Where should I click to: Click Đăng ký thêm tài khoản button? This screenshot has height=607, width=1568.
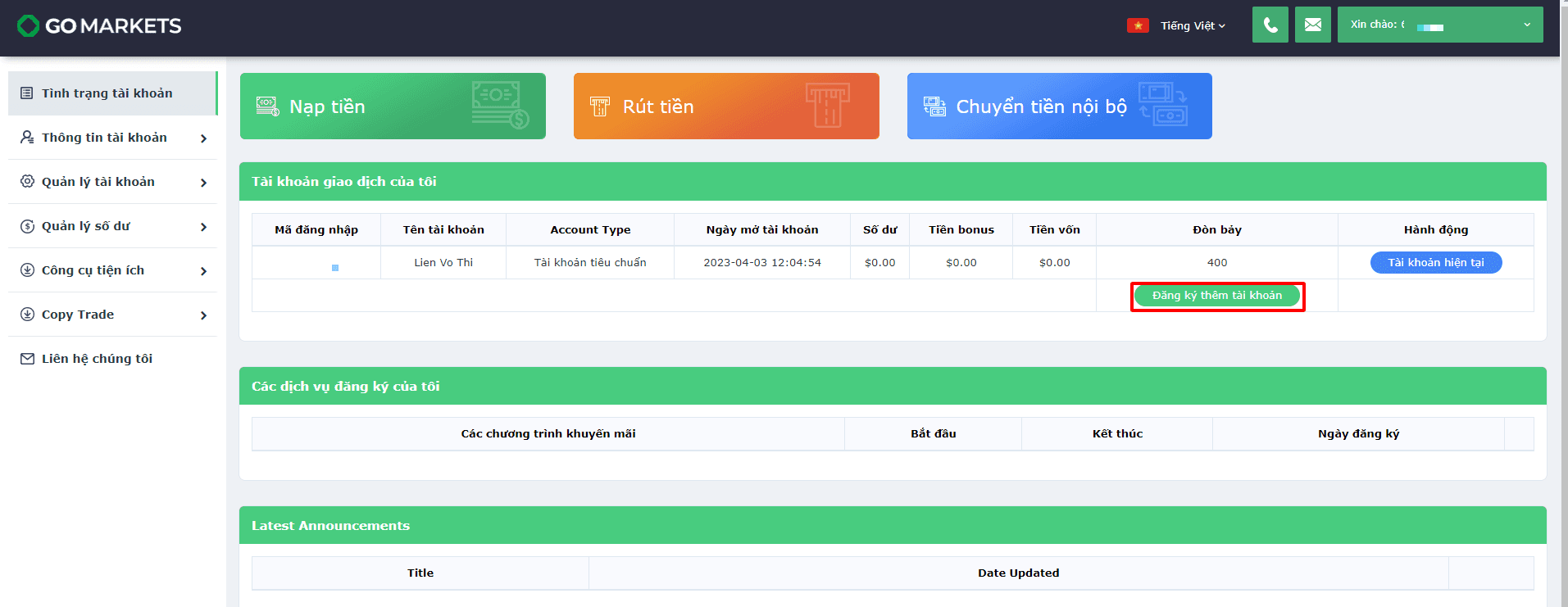pyautogui.click(x=1217, y=296)
